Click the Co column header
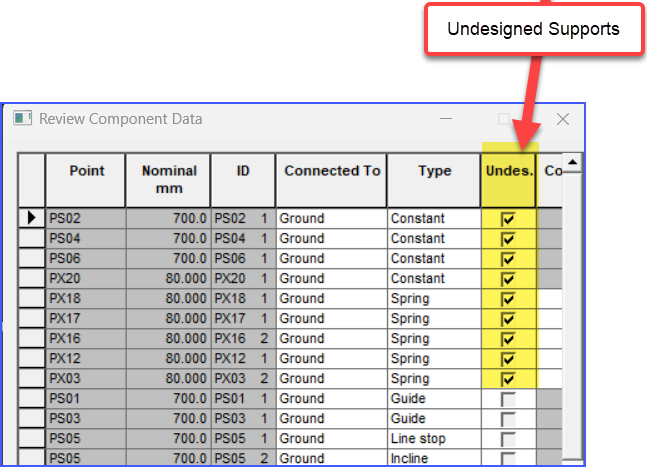 pyautogui.click(x=550, y=180)
